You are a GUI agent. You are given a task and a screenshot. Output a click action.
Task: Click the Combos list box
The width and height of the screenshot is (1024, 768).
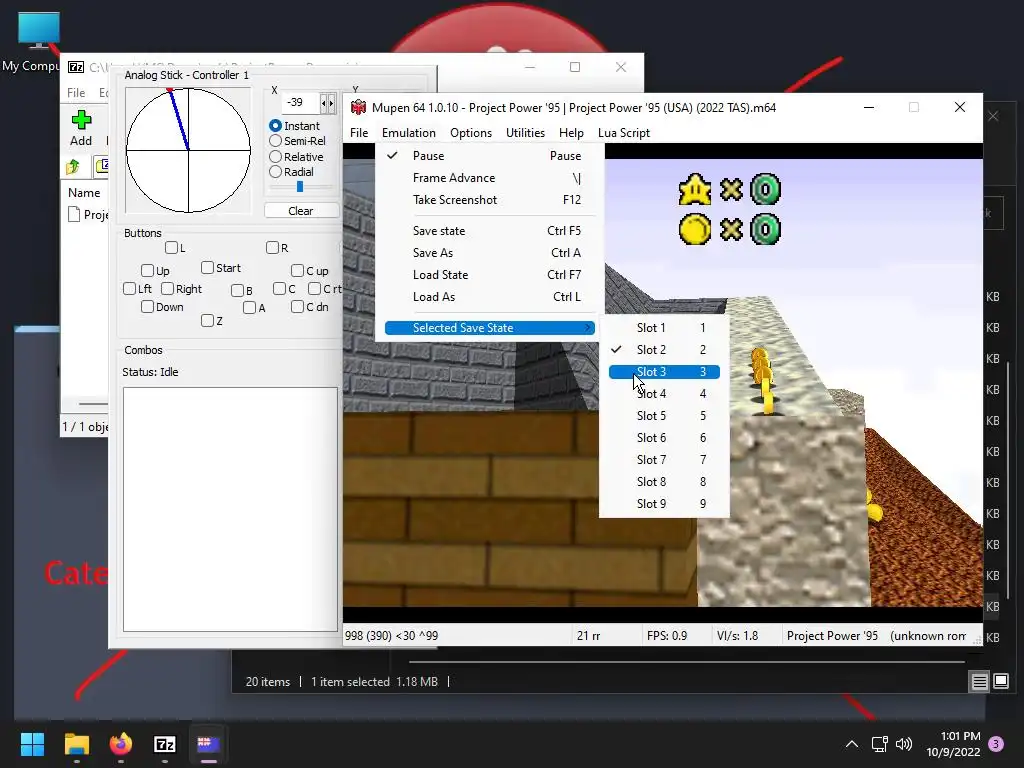[x=230, y=509]
